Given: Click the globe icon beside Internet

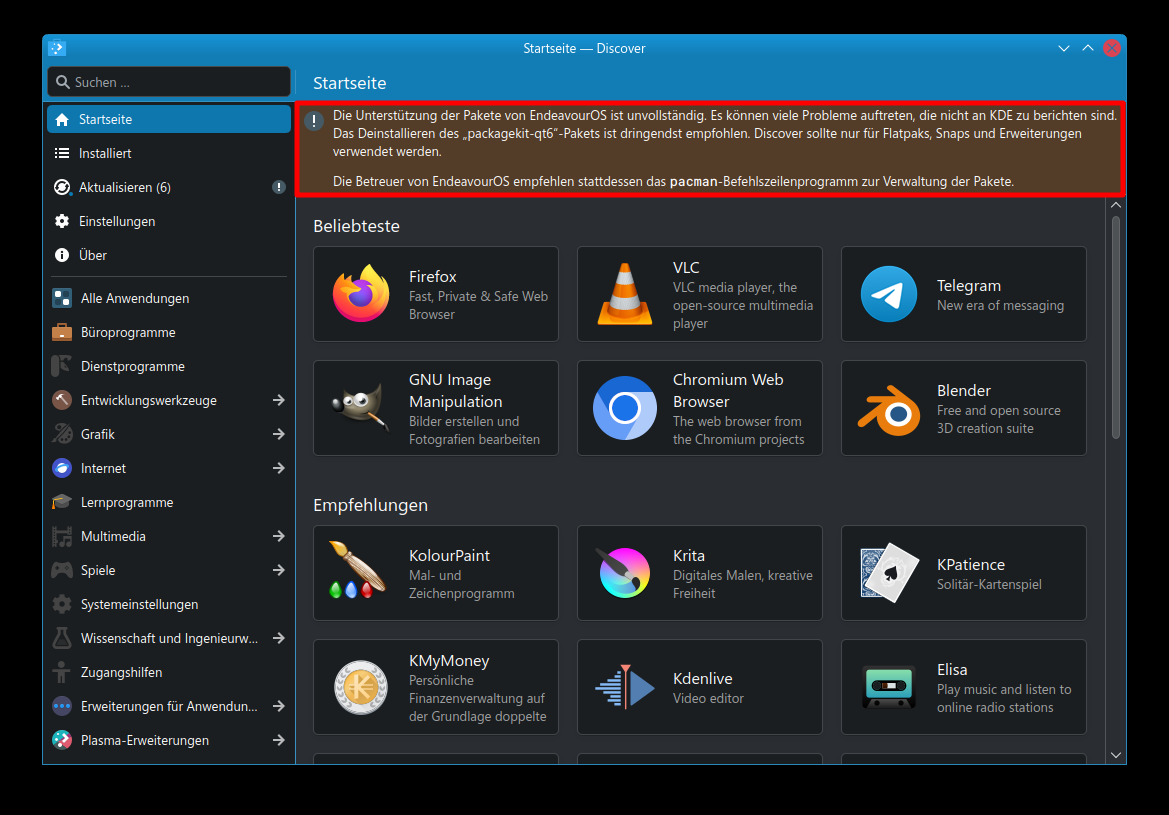Looking at the screenshot, I should pyautogui.click(x=62, y=468).
